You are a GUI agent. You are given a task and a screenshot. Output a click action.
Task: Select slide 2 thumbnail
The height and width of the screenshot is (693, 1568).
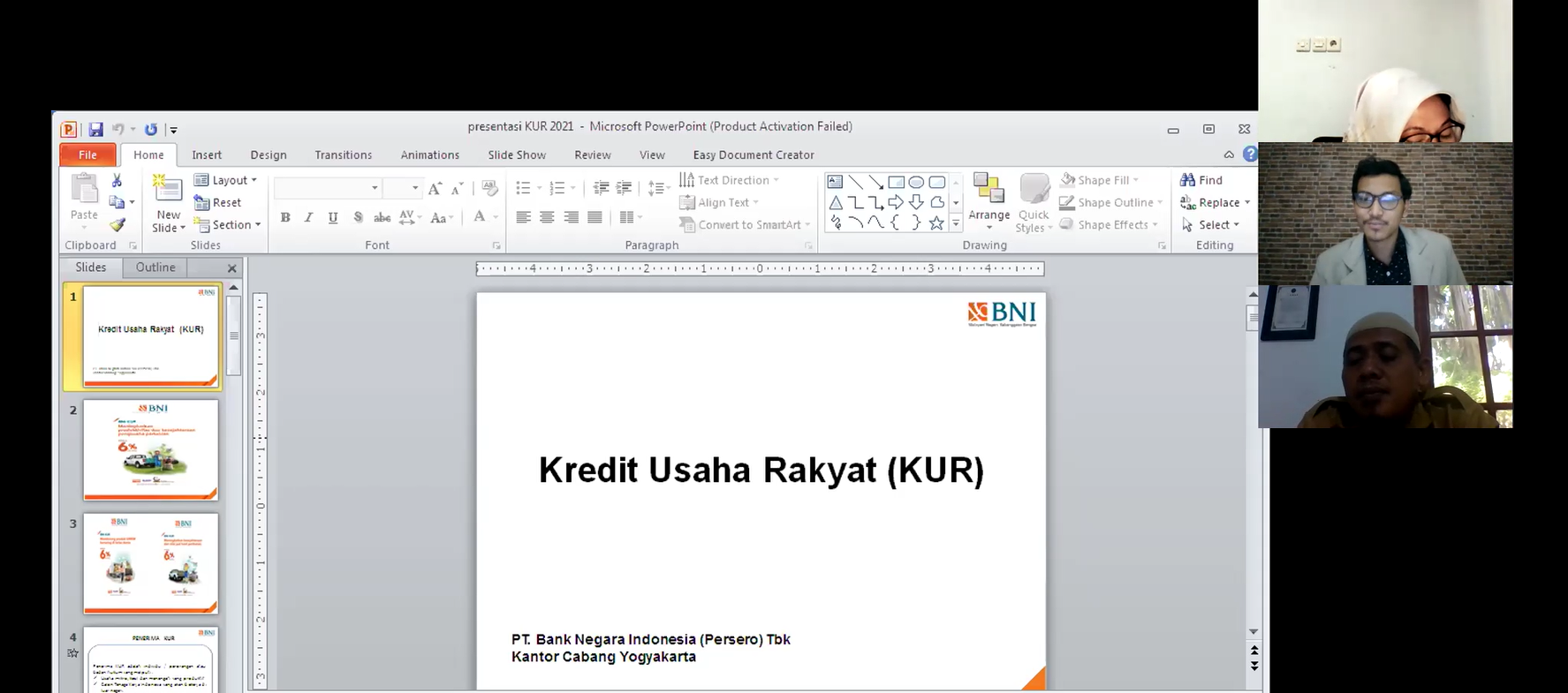pos(151,450)
